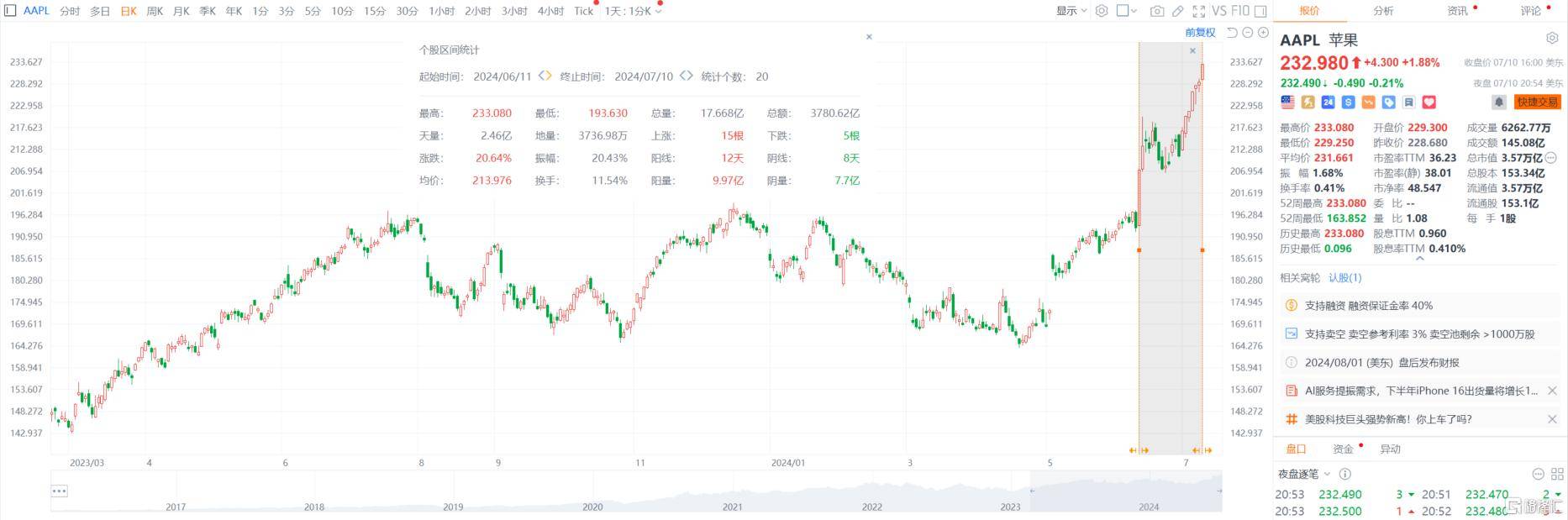1568x520 pixels.
Task: Dismiss the AI服务提振需求 news row
Action: [1552, 391]
